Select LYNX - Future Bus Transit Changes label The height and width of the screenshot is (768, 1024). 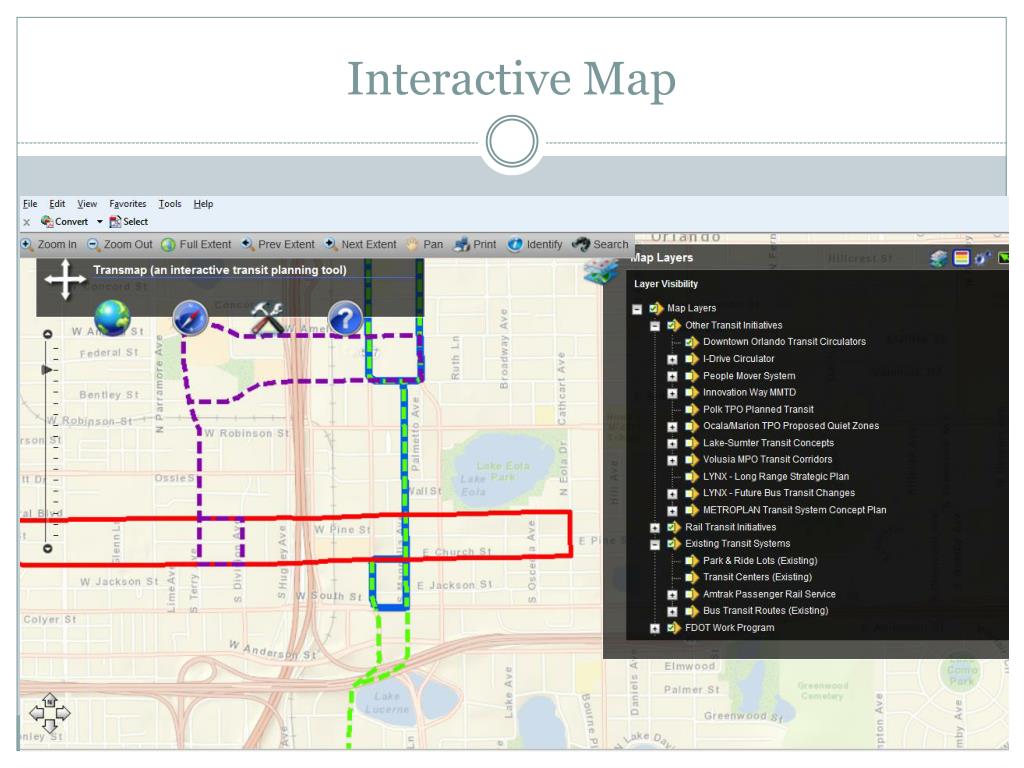778,492
